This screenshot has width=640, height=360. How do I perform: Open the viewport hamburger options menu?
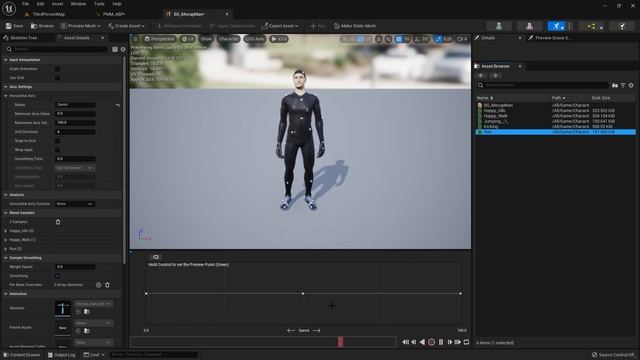pos(136,39)
